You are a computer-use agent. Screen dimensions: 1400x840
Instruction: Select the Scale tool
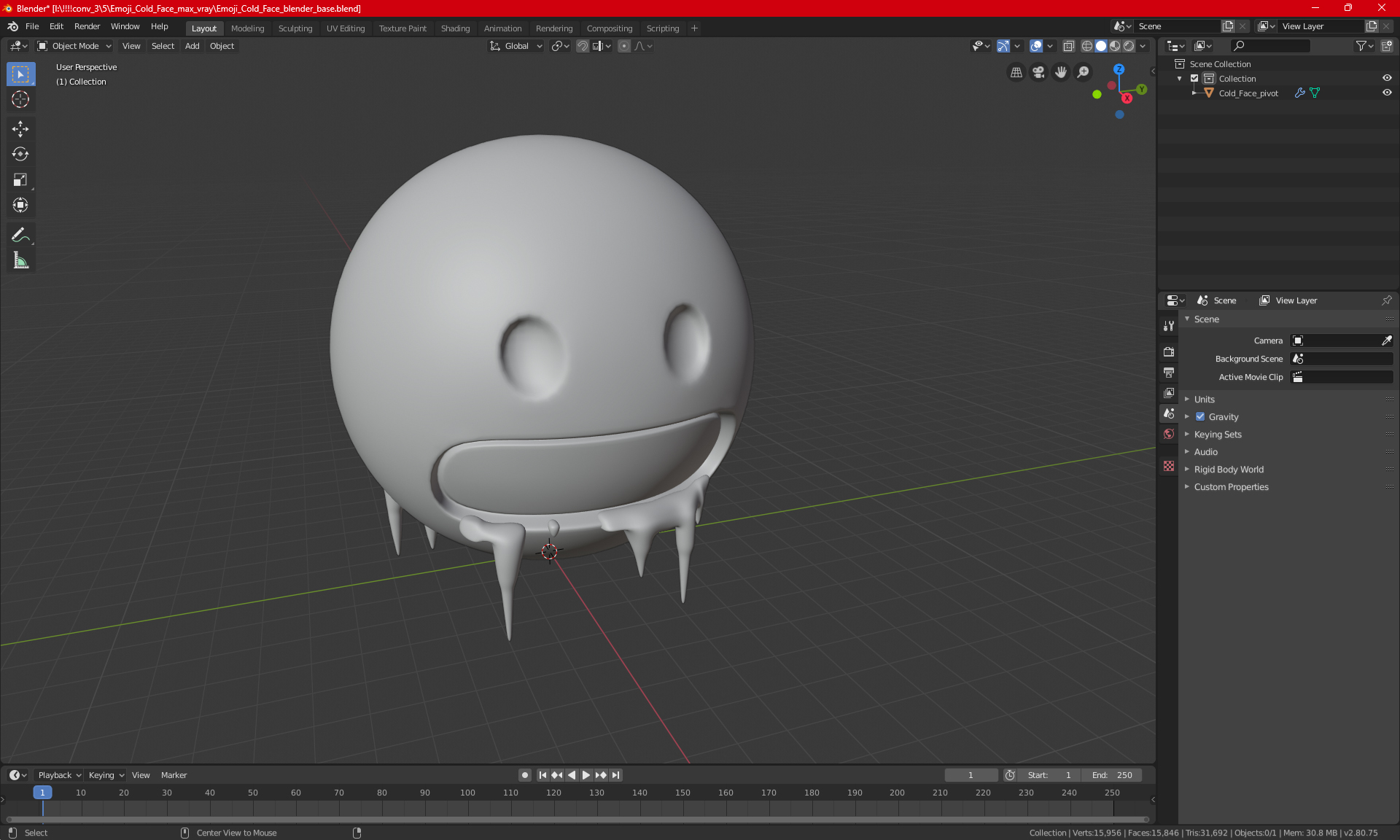(x=20, y=180)
